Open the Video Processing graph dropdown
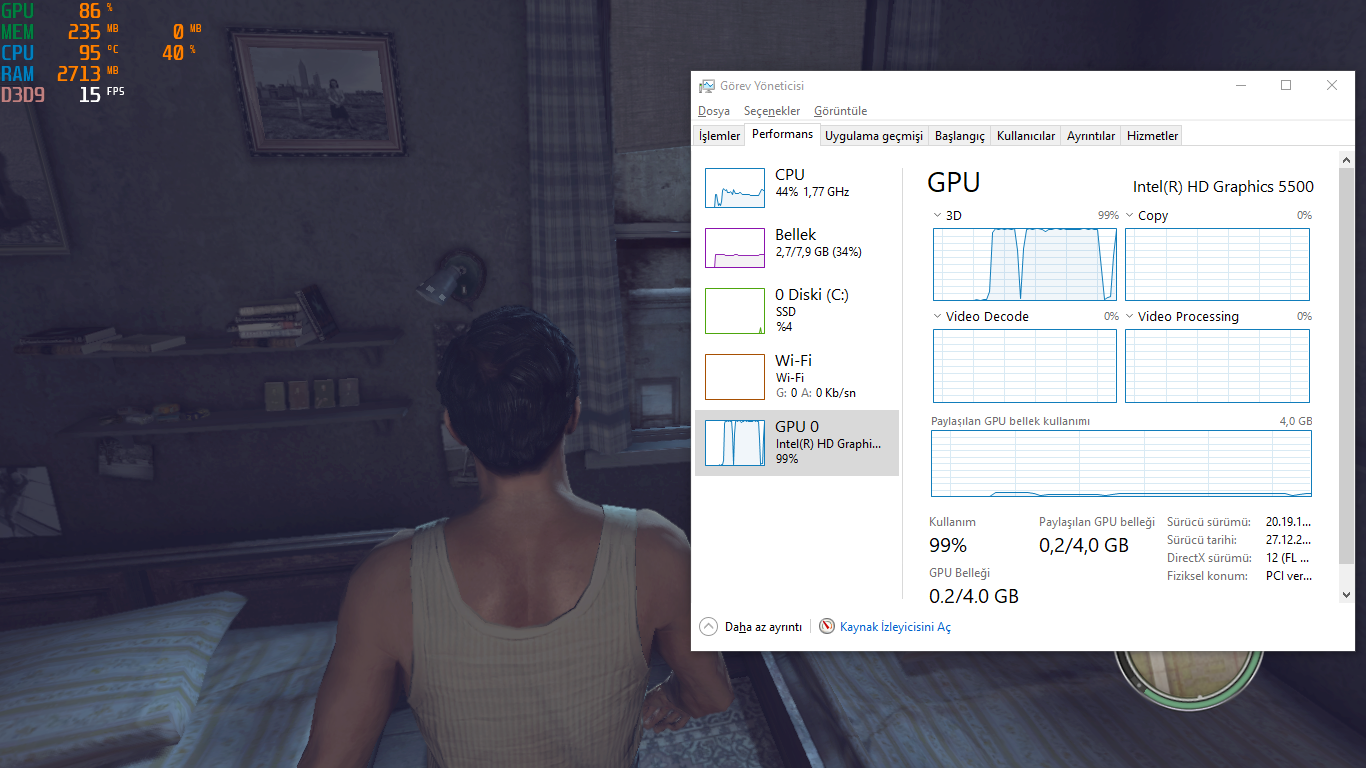Image resolution: width=1366 pixels, height=768 pixels. point(1129,316)
